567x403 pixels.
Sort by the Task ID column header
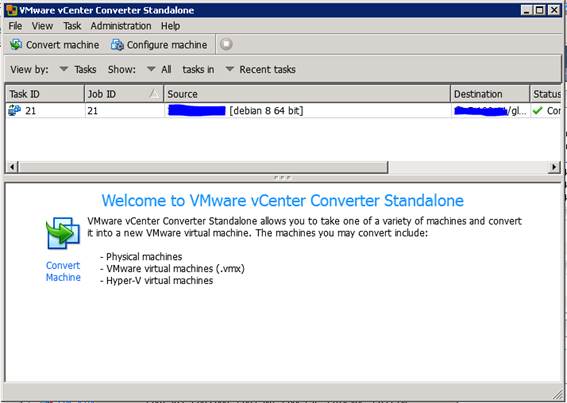[45, 94]
